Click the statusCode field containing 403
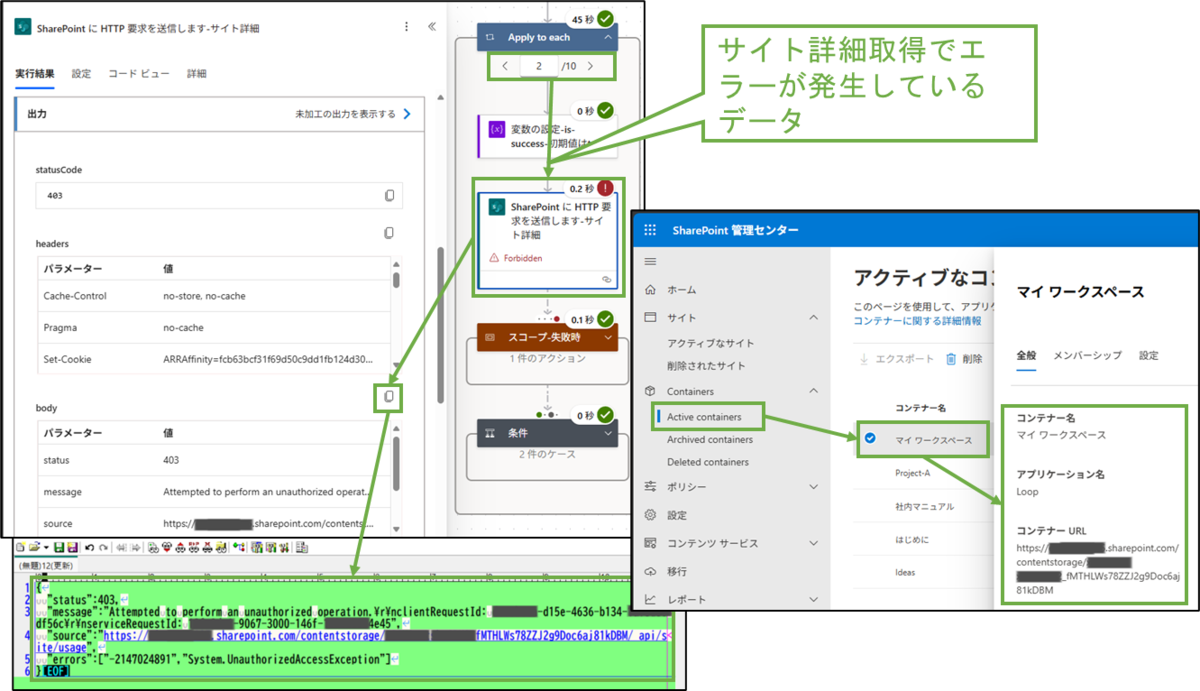Viewport: 1200px width, 691px height. [220, 196]
